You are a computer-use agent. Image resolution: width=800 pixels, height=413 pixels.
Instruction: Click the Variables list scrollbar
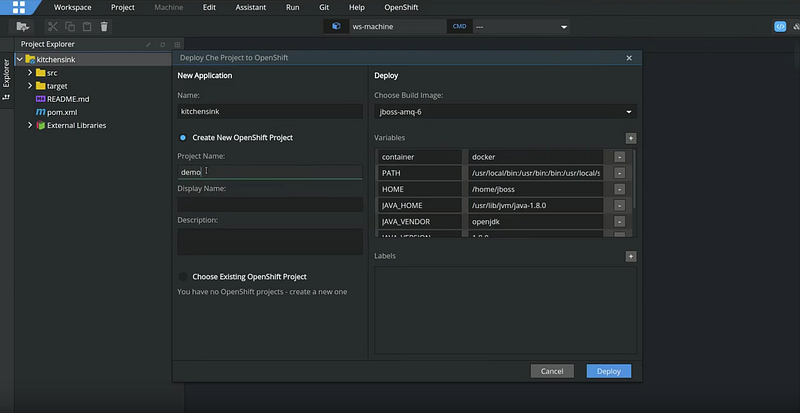click(634, 179)
